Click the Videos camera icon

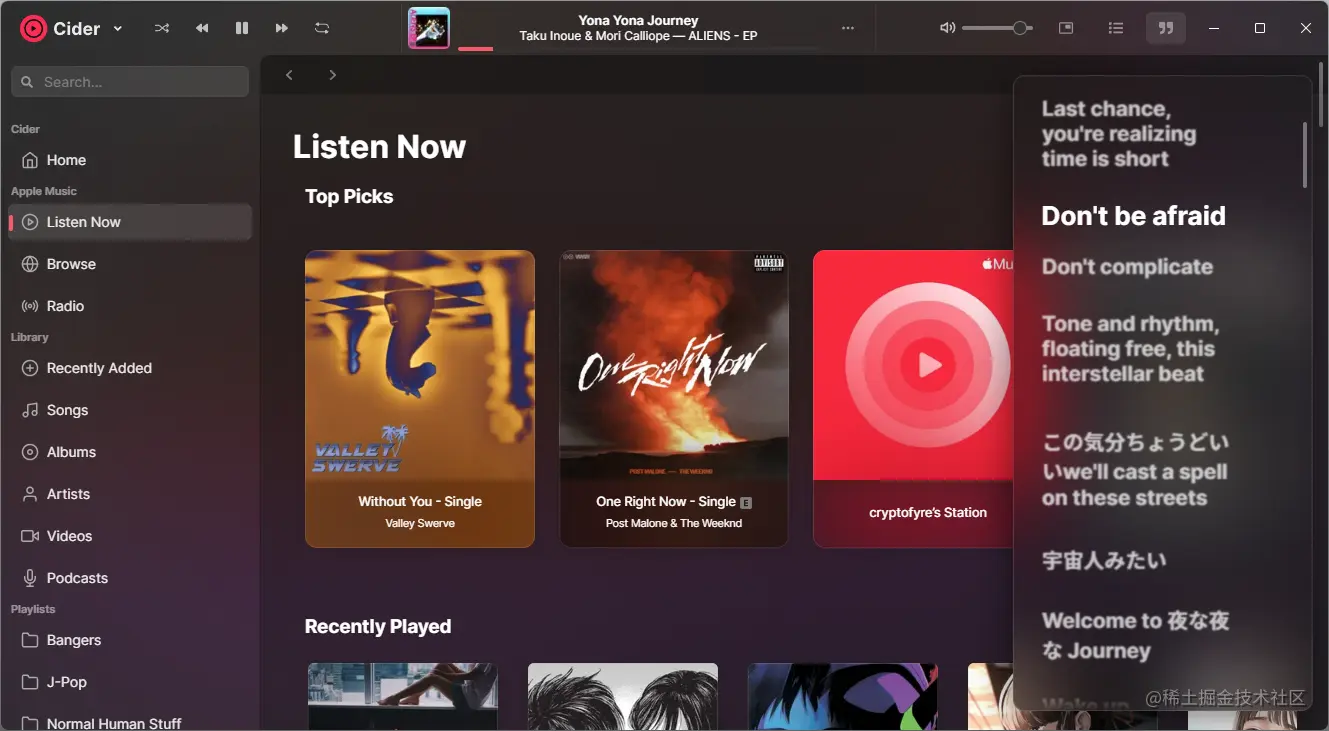pos(30,536)
